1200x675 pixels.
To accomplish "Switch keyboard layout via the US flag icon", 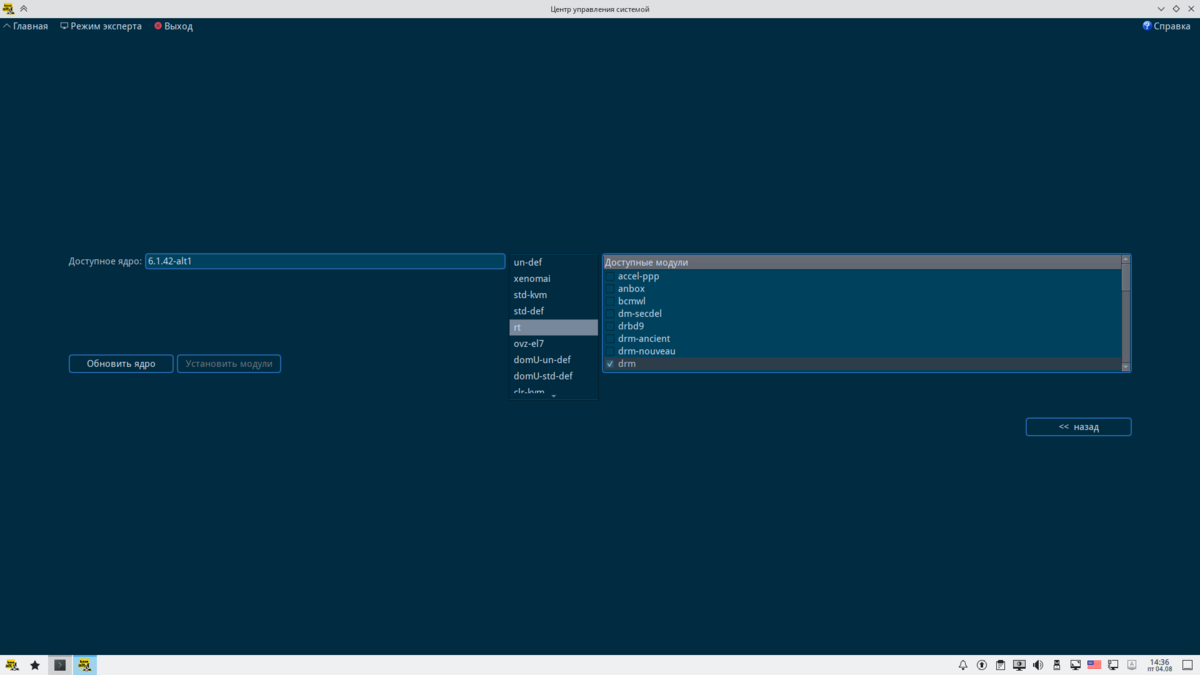I will coord(1094,664).
